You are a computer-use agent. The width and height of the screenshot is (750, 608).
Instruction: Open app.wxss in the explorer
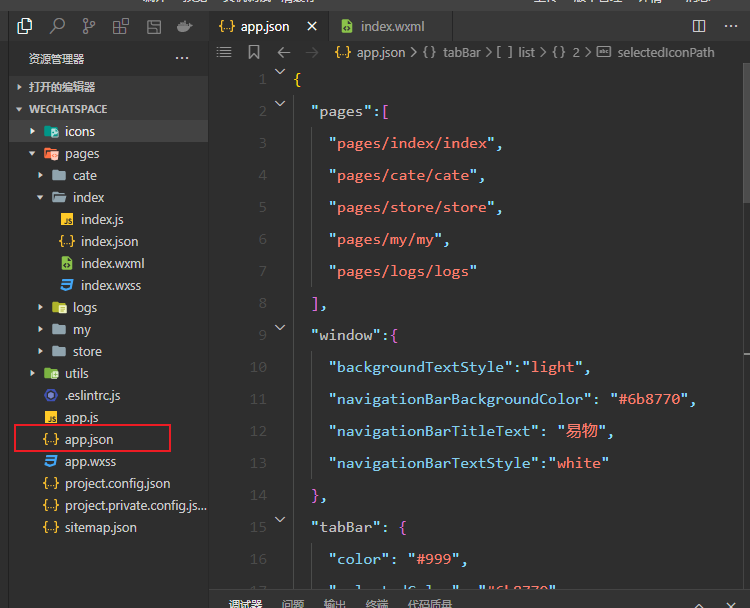tap(109, 461)
